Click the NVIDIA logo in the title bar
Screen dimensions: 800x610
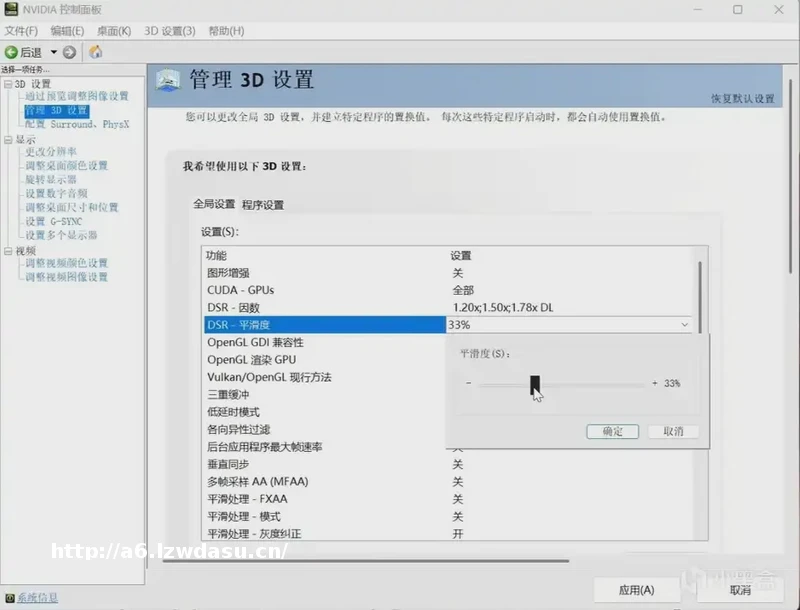click(10, 9)
